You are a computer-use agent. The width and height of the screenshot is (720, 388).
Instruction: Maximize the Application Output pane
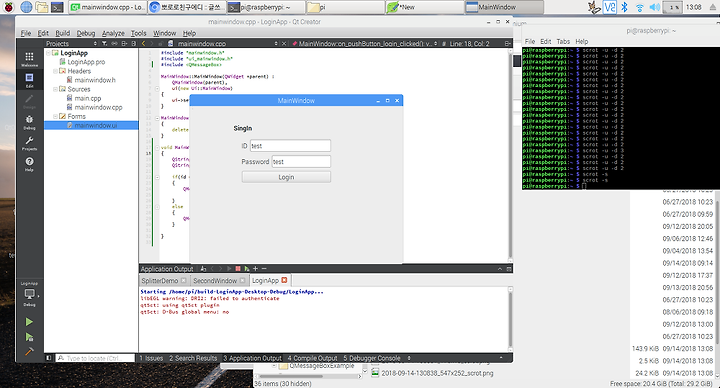(500, 269)
